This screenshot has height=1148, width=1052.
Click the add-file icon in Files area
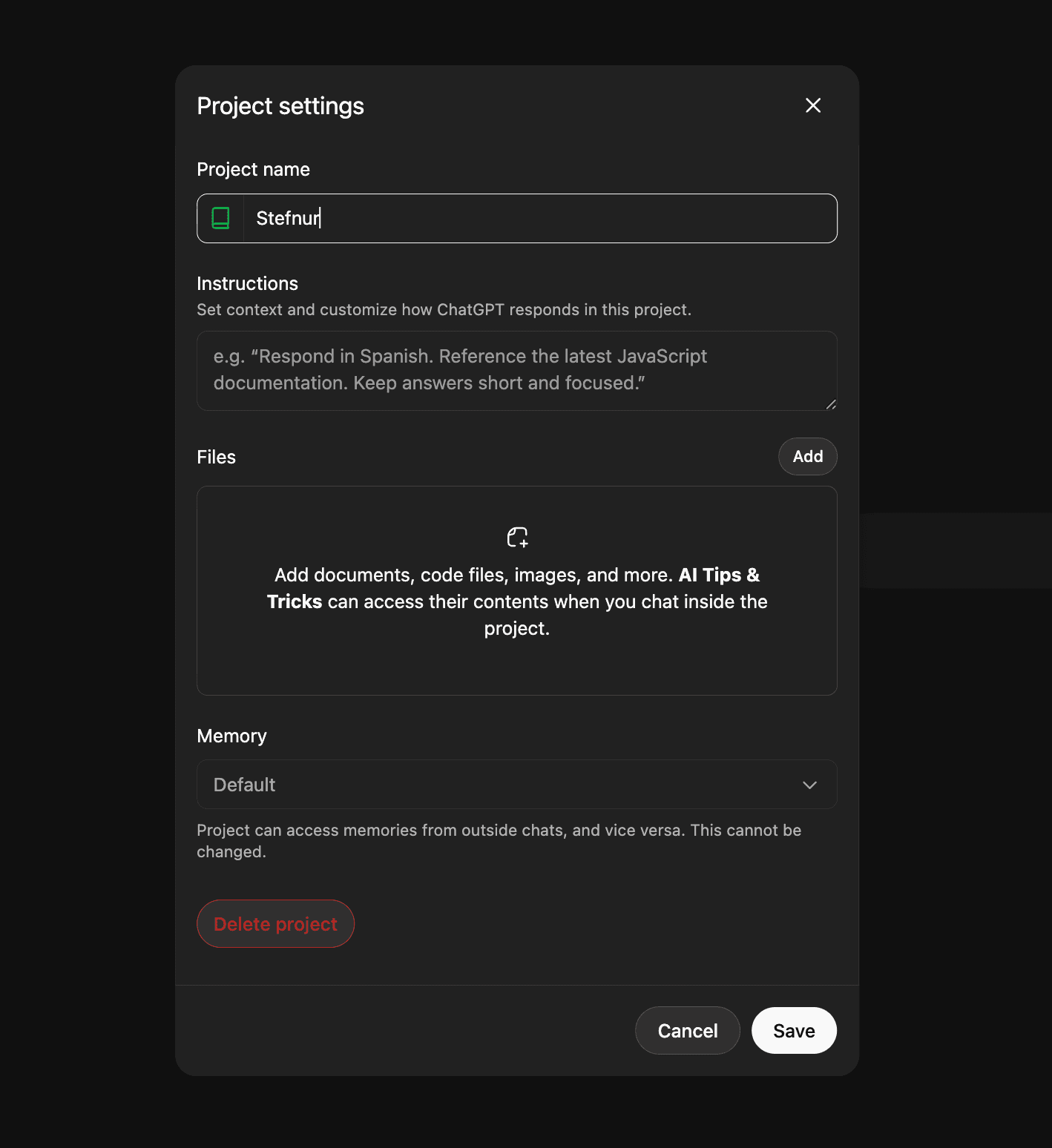(517, 537)
